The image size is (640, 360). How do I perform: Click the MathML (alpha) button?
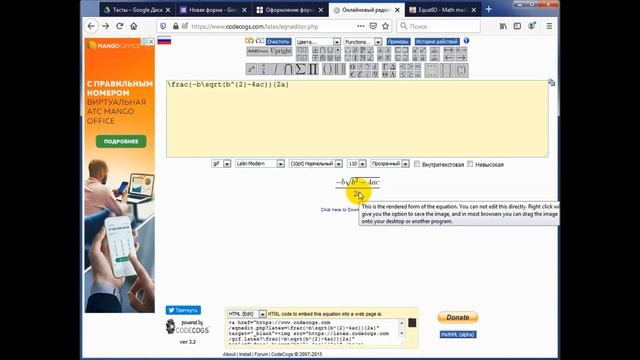[x=458, y=334]
